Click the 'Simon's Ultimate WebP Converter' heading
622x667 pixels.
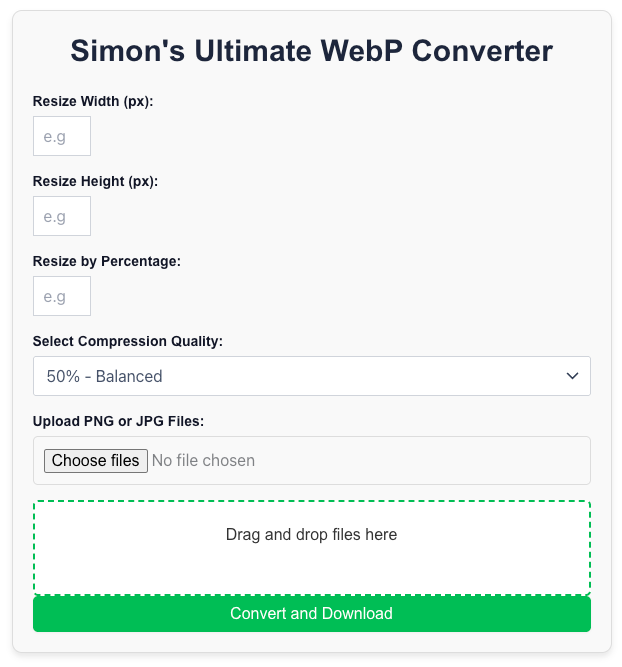(x=311, y=51)
